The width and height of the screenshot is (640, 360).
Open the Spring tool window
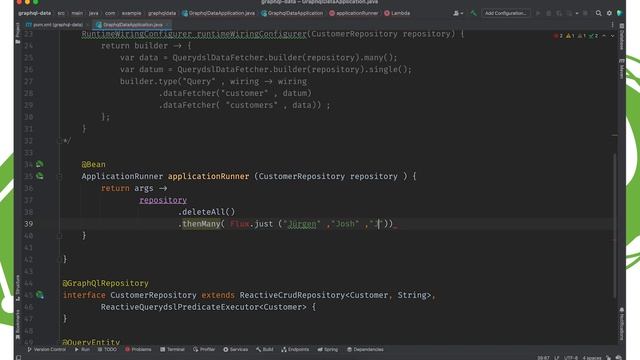pos(328,349)
